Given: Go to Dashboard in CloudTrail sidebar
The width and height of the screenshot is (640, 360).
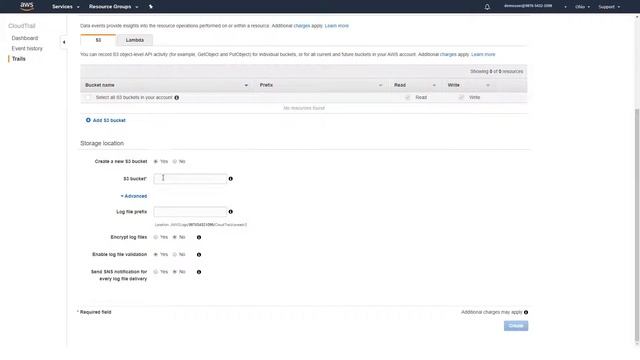Looking at the screenshot, I should pos(25,38).
